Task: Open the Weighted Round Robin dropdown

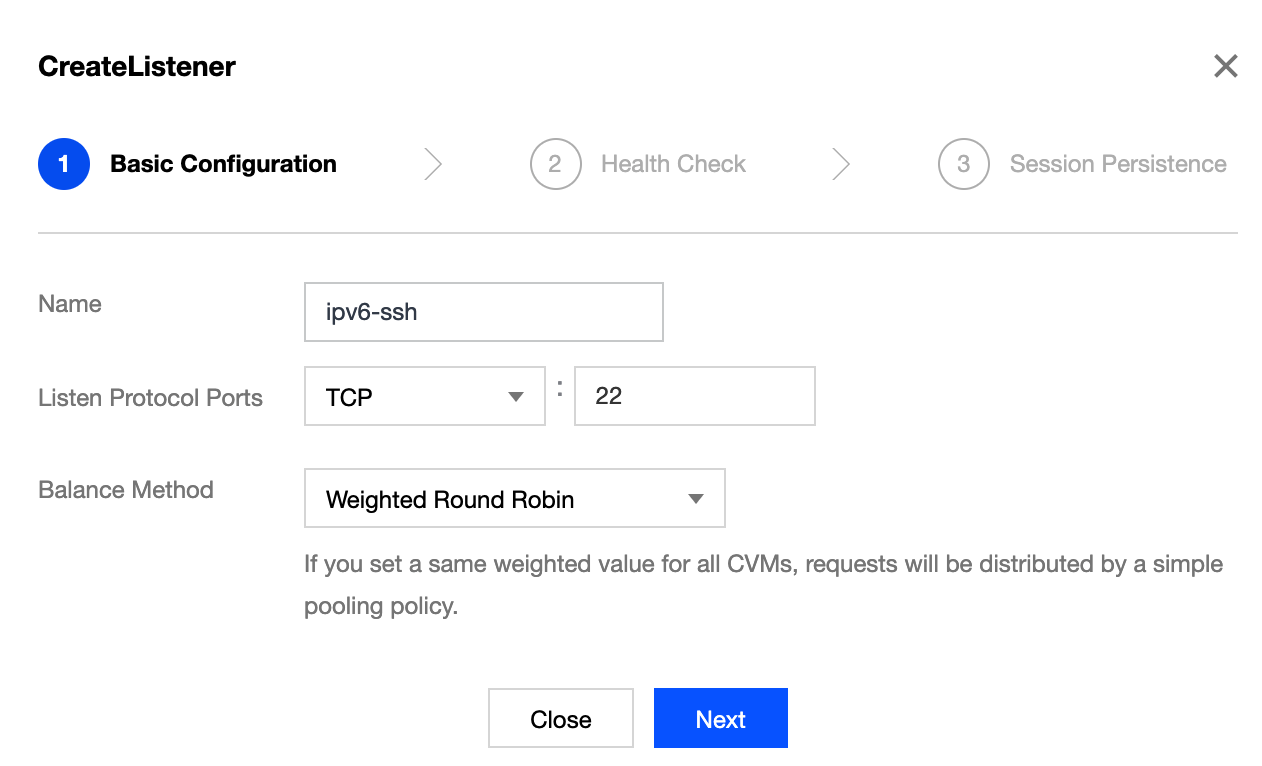Action: [500, 499]
